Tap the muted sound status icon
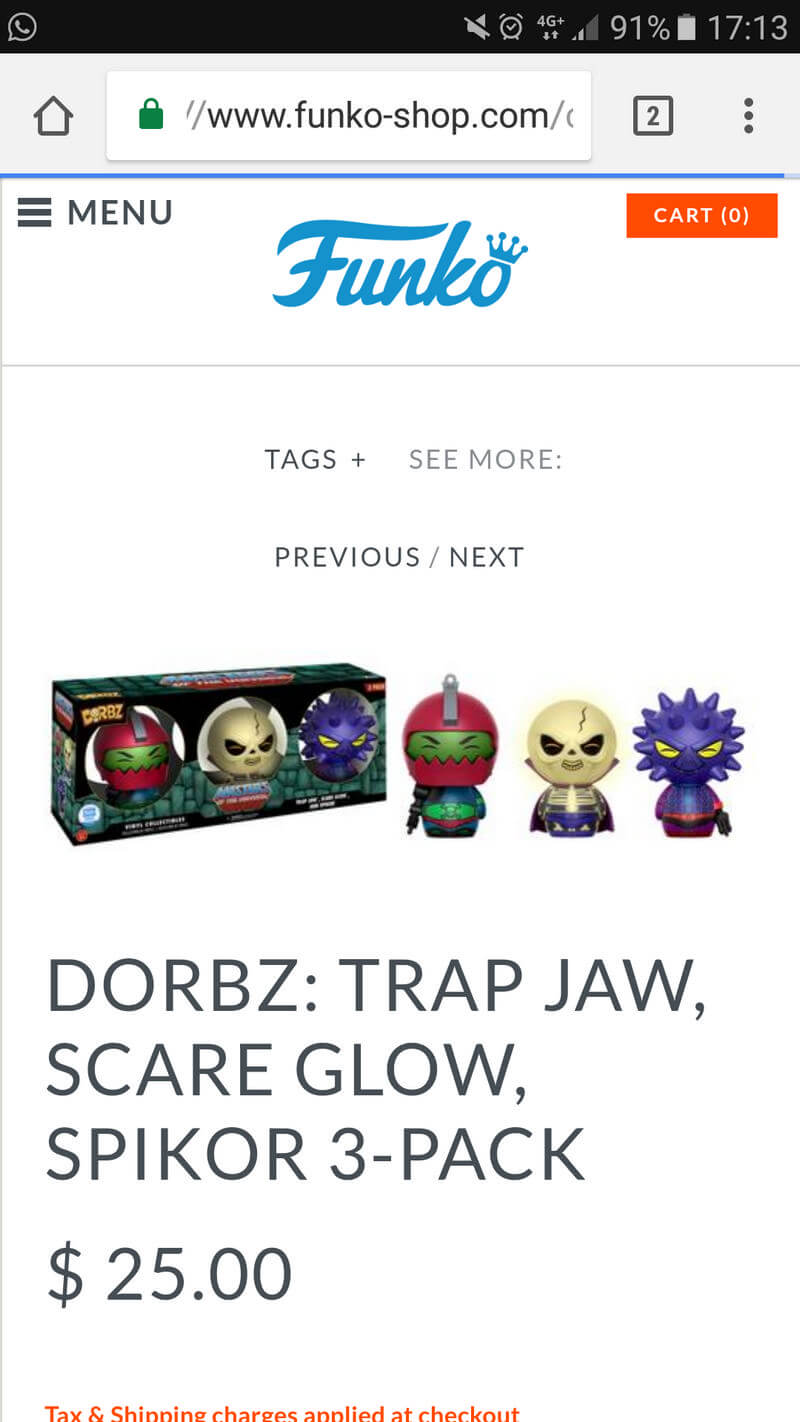This screenshot has height=1422, width=800. (476, 27)
